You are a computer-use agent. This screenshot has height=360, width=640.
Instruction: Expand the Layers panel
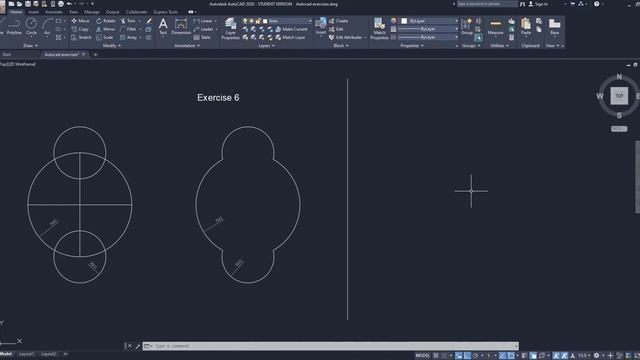point(266,46)
